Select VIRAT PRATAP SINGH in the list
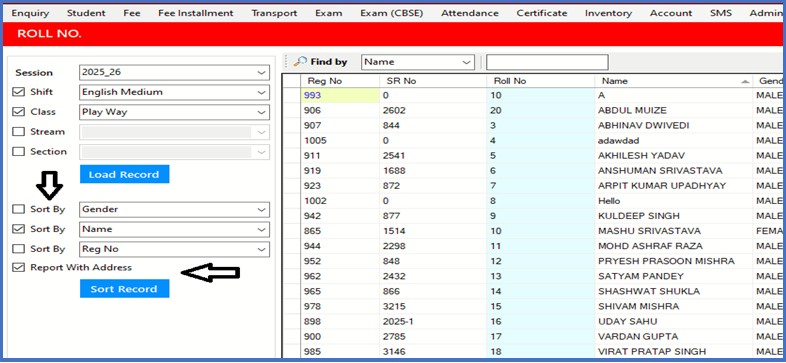The height and width of the screenshot is (363, 786). [x=674, y=351]
